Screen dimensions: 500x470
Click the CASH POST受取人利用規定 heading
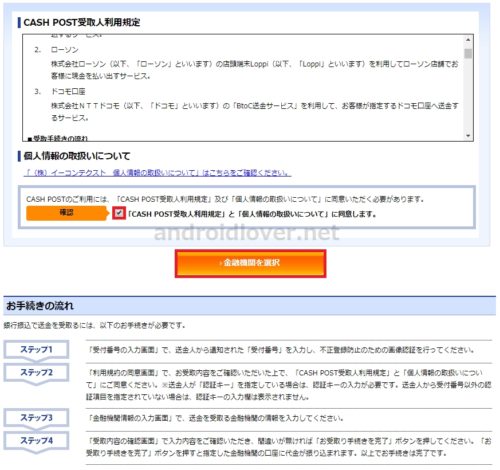coord(82,23)
